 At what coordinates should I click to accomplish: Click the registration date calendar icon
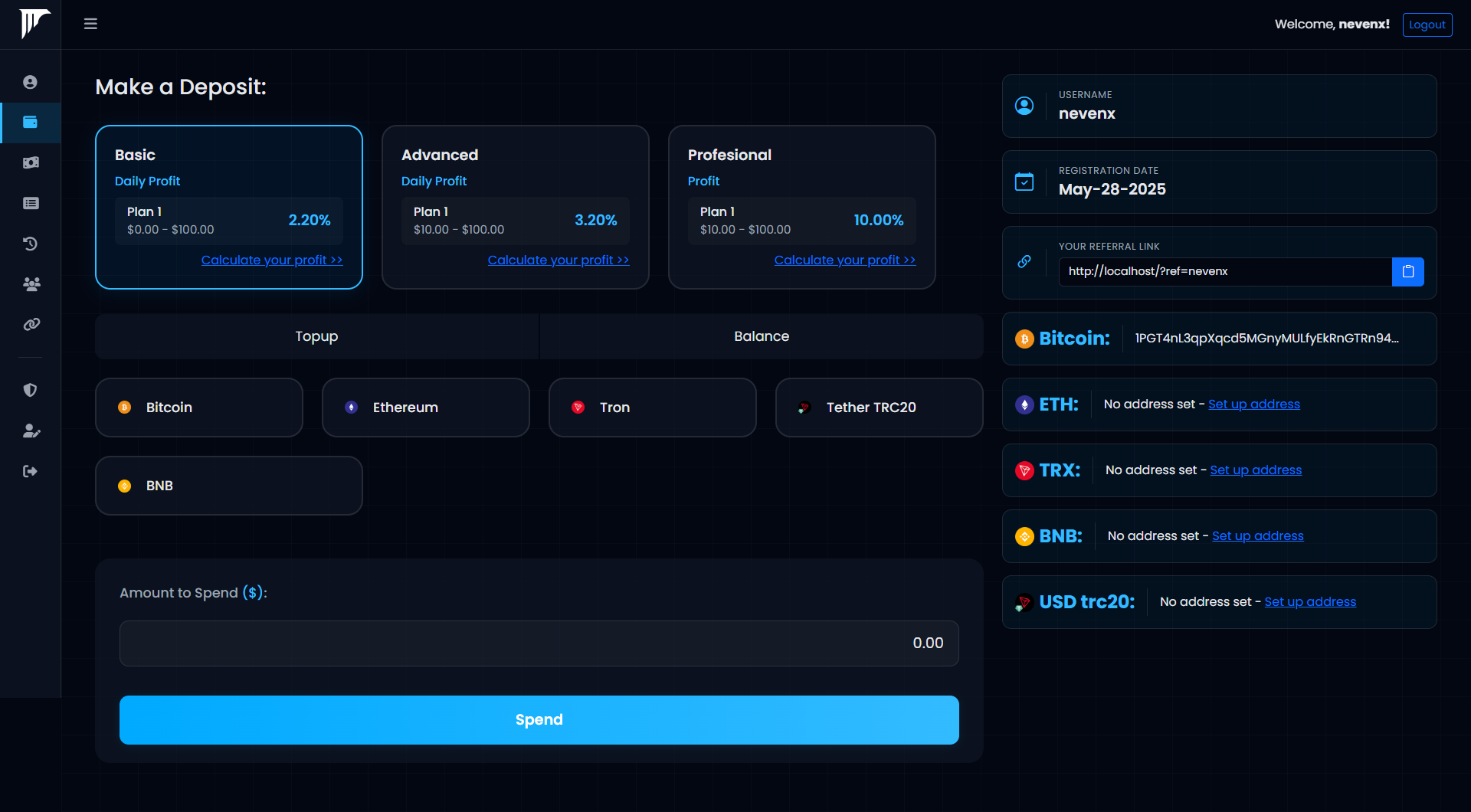click(x=1024, y=182)
